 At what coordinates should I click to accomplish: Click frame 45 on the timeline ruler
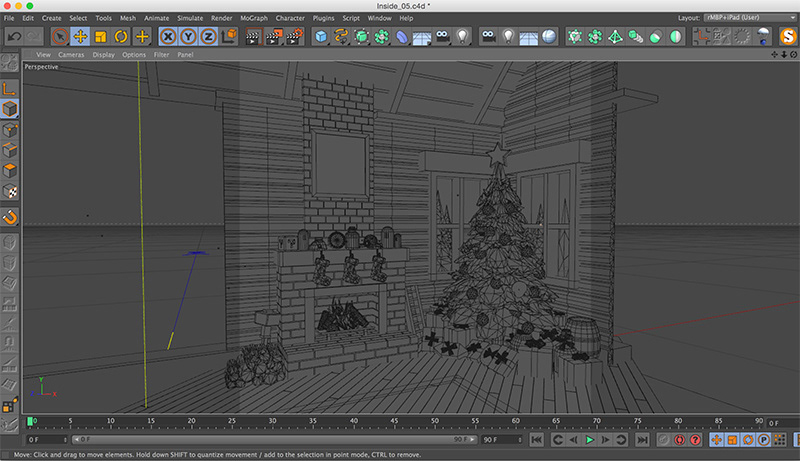coord(394,422)
